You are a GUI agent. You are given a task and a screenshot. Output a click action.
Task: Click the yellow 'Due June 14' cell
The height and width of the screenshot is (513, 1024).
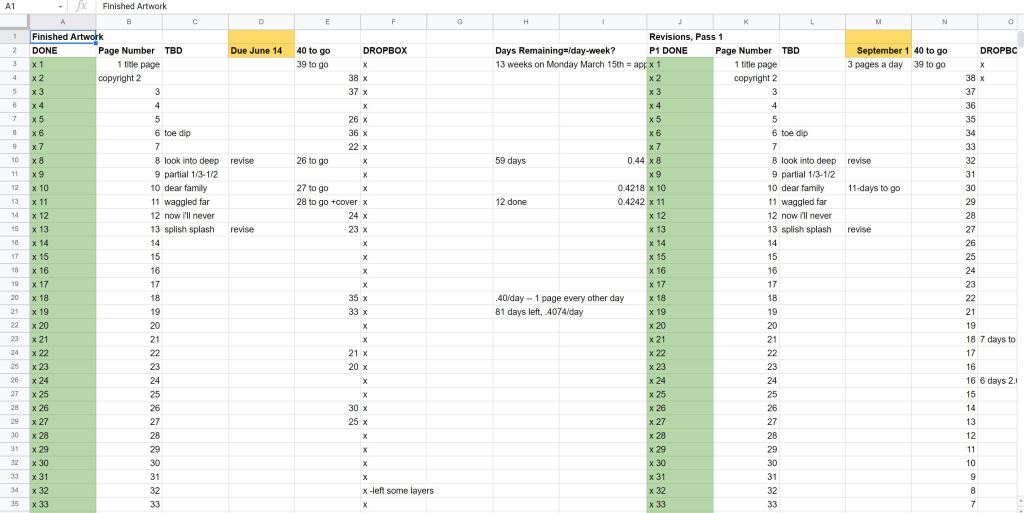coord(261,50)
